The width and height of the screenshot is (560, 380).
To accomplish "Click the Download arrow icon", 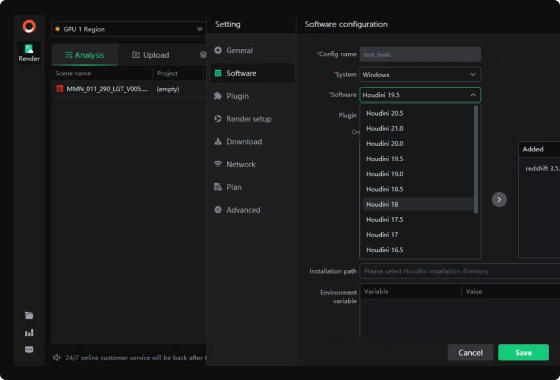I will (218, 141).
